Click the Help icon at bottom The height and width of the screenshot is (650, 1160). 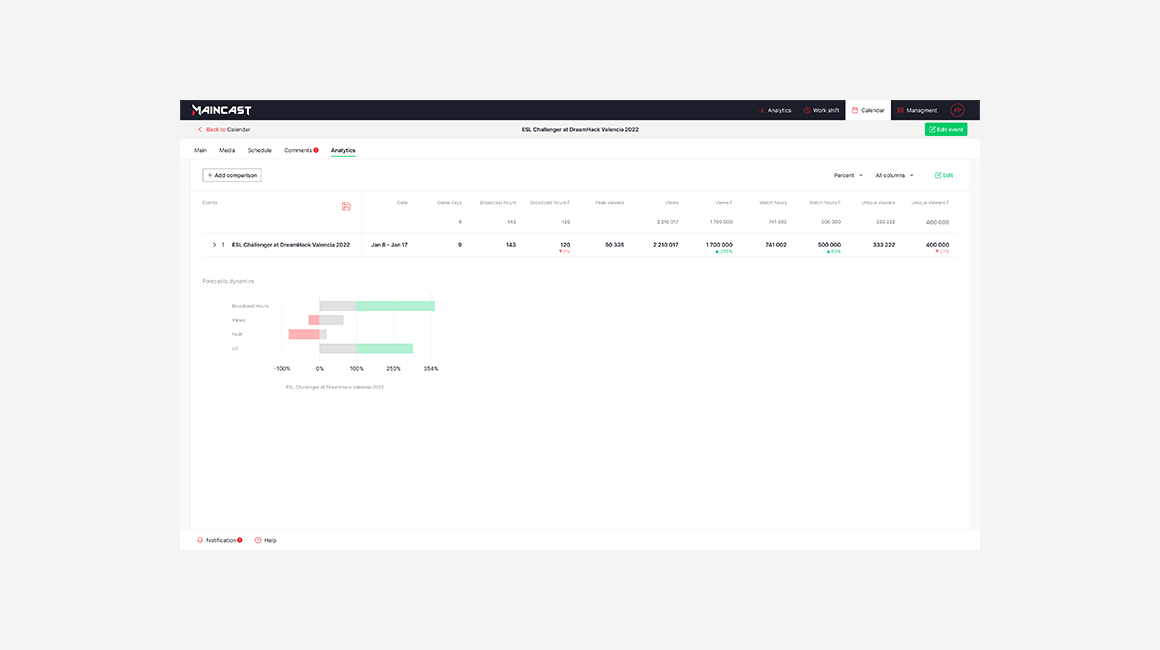(x=258, y=540)
